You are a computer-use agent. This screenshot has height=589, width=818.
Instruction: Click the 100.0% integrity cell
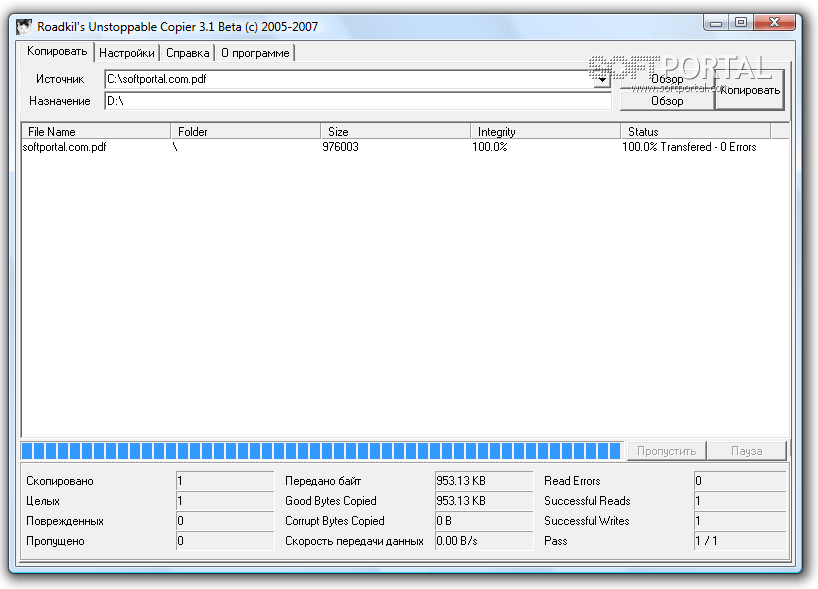pyautogui.click(x=490, y=147)
